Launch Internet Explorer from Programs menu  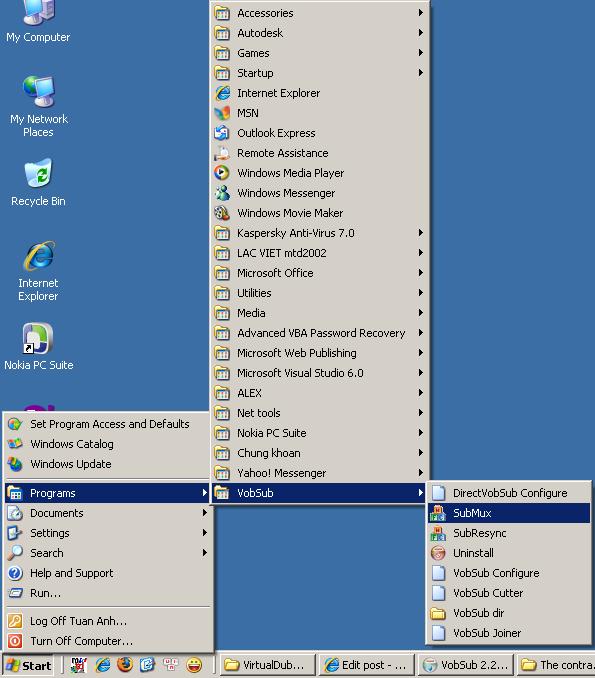click(x=320, y=93)
